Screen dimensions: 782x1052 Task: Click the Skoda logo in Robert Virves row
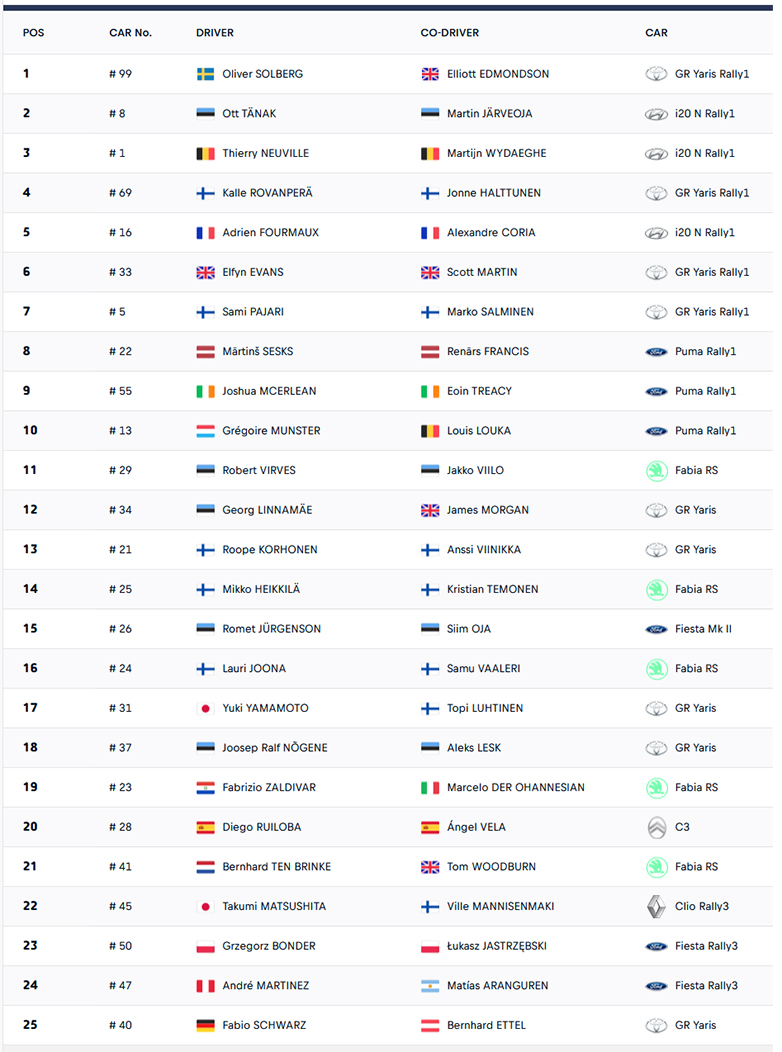[656, 470]
